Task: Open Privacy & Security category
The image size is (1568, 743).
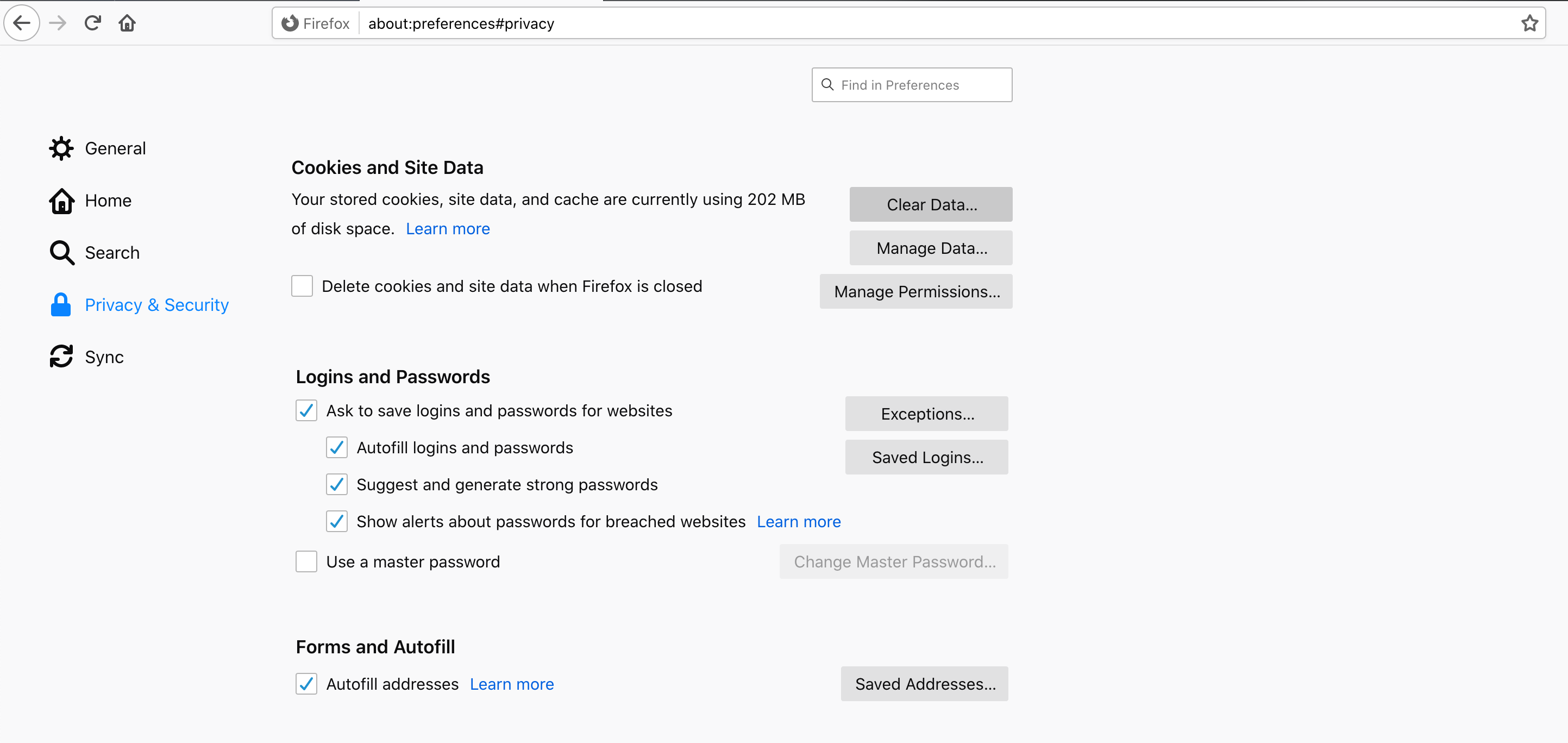Action: (x=156, y=304)
